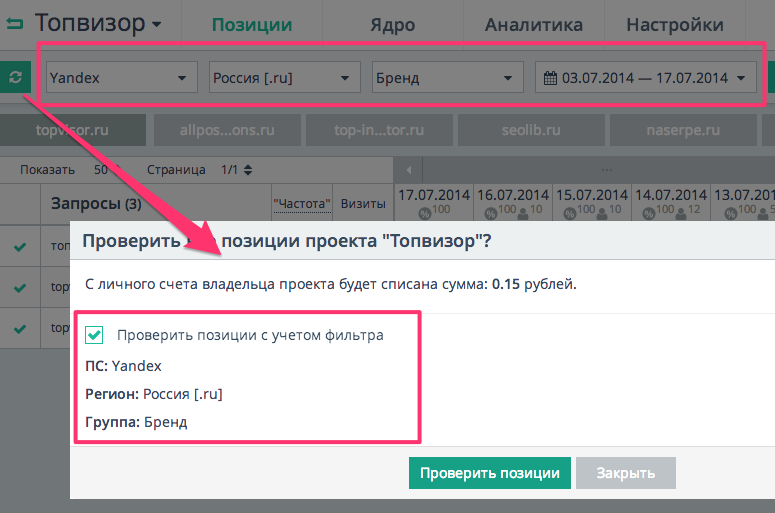Image resolution: width=775 pixels, height=513 pixels.
Task: Select the allpos...ons.ru competitor tab
Action: (227, 130)
